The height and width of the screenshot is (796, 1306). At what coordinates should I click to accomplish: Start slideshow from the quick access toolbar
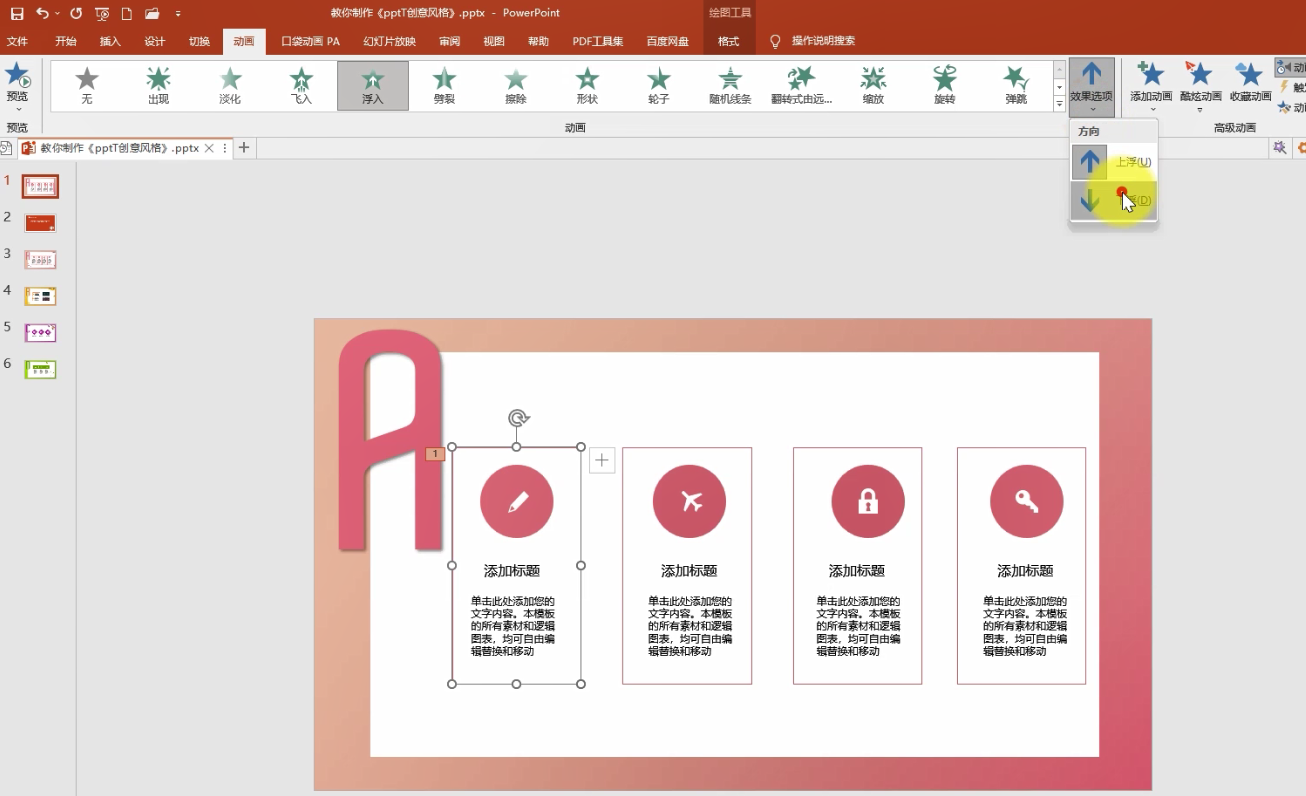point(101,13)
